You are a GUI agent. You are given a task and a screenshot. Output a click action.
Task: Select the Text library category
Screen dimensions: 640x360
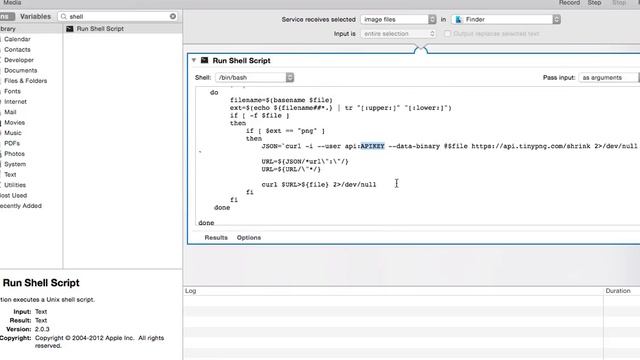(x=10, y=174)
